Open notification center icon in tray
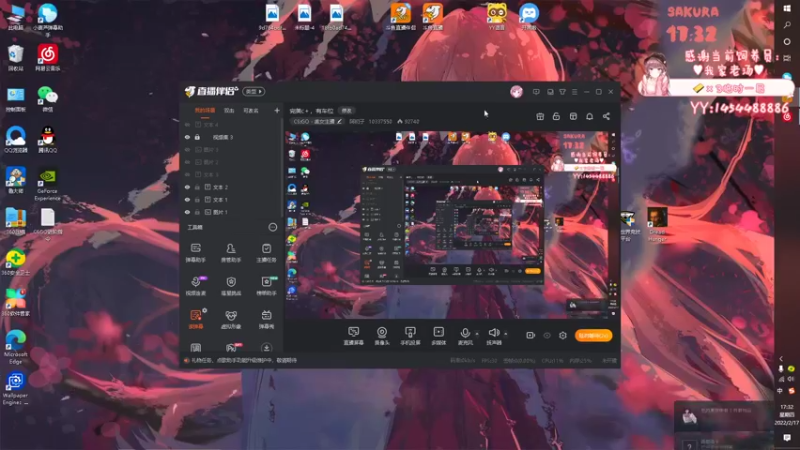Image resolution: width=800 pixels, height=450 pixels. click(x=787, y=437)
